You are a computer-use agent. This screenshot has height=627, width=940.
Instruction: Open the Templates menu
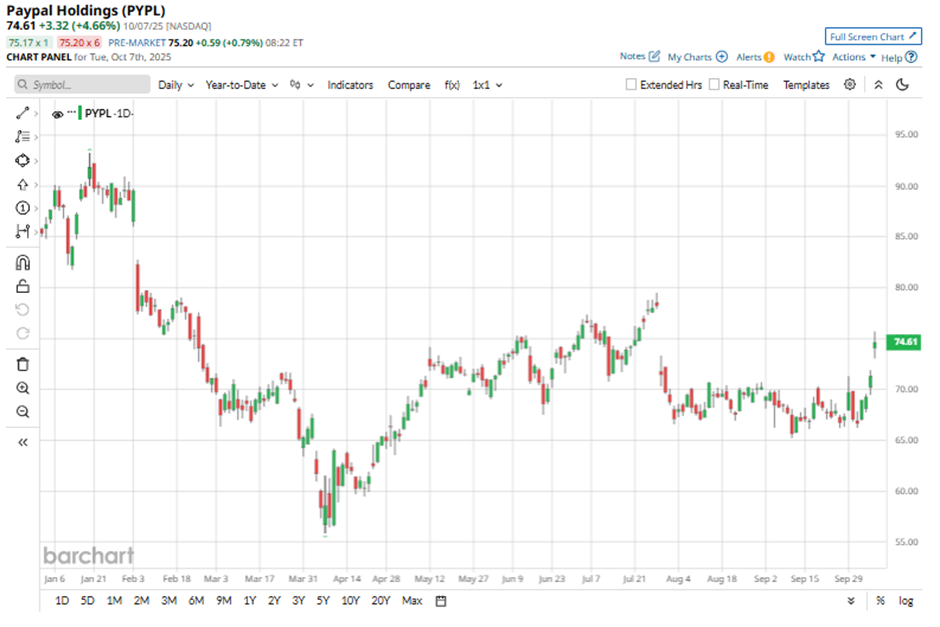806,85
